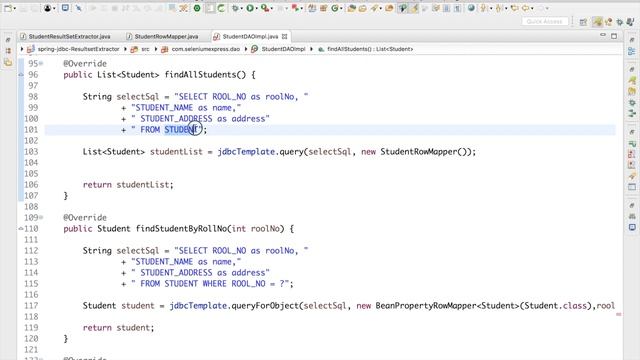
Task: Click findStudentByRollNo method name on line 110
Action: point(181,229)
